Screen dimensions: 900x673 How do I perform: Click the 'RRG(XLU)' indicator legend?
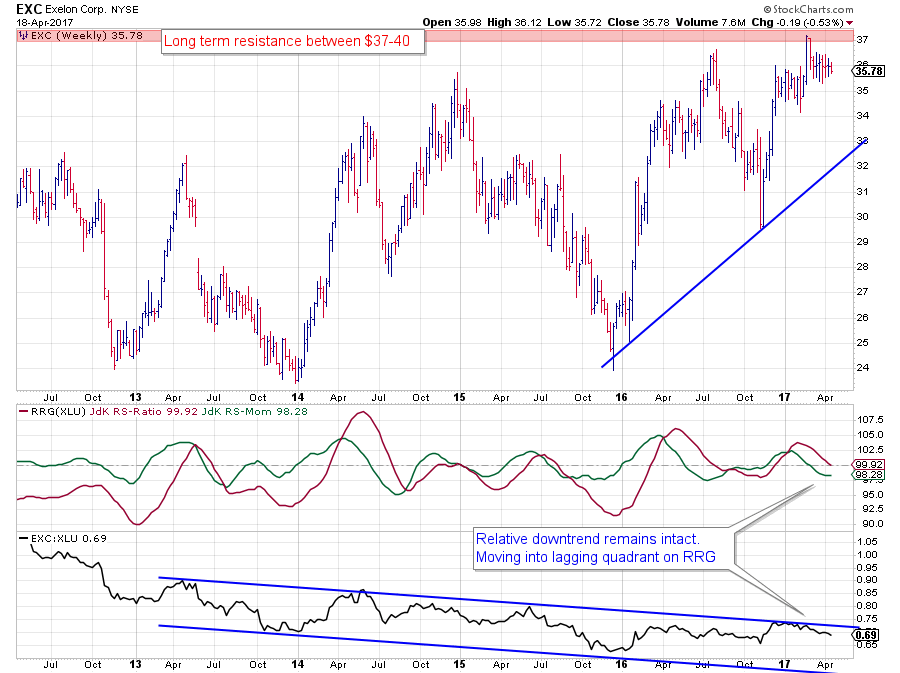coord(58,411)
